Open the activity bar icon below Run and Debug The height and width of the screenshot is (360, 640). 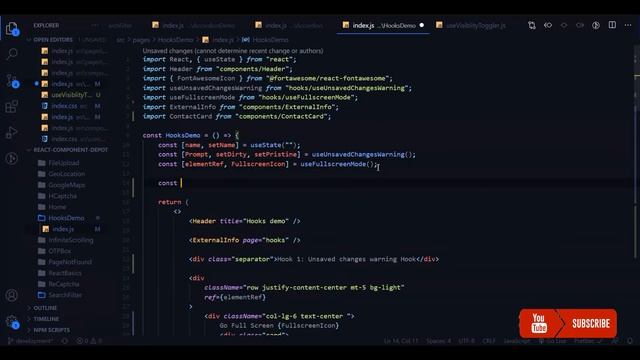coord(12,158)
